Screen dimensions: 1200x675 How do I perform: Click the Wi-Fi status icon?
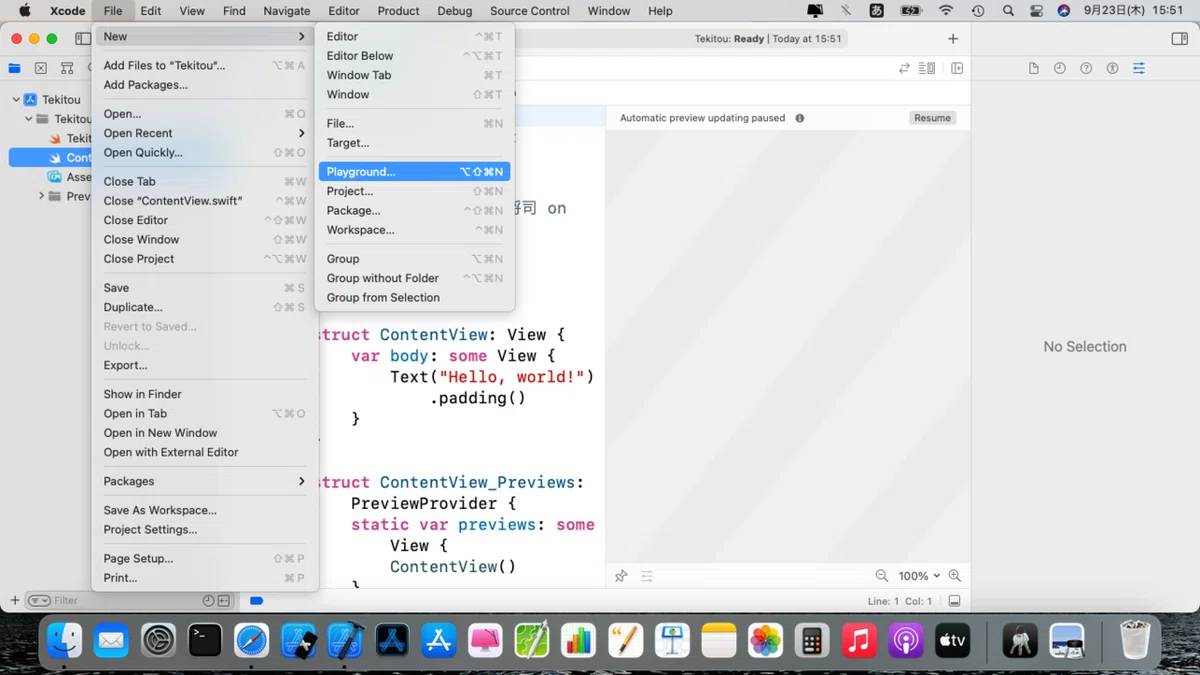(x=946, y=11)
